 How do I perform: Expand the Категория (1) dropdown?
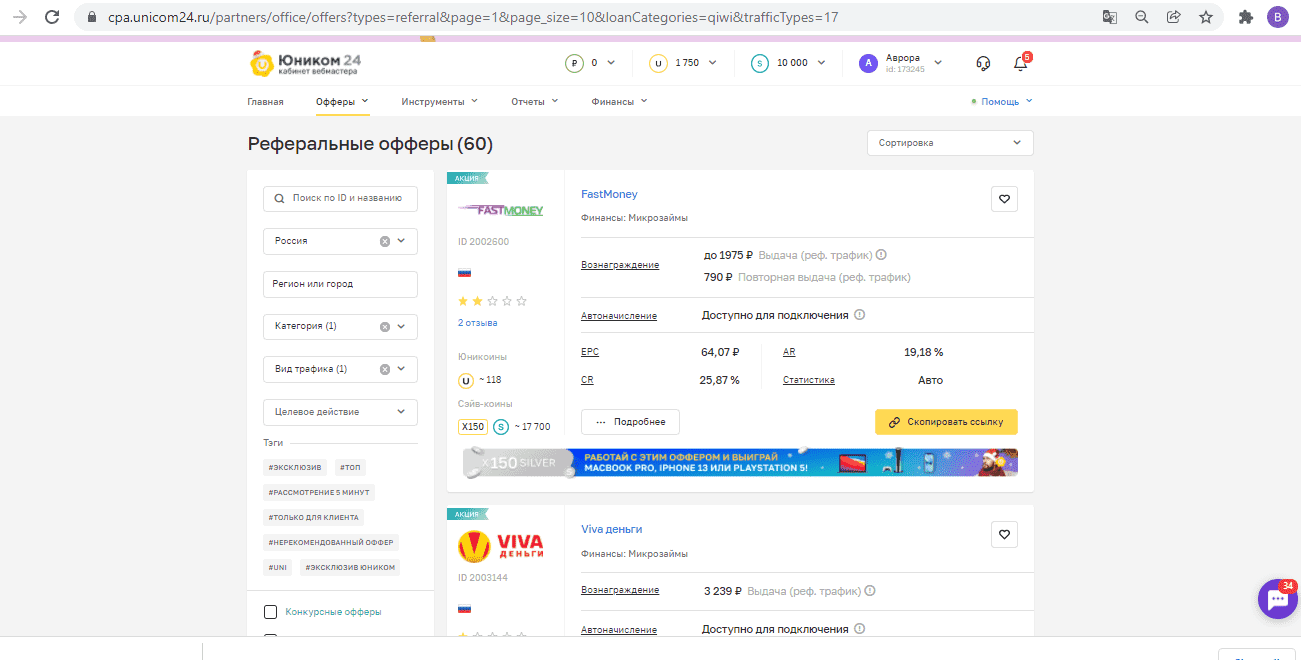tap(401, 326)
